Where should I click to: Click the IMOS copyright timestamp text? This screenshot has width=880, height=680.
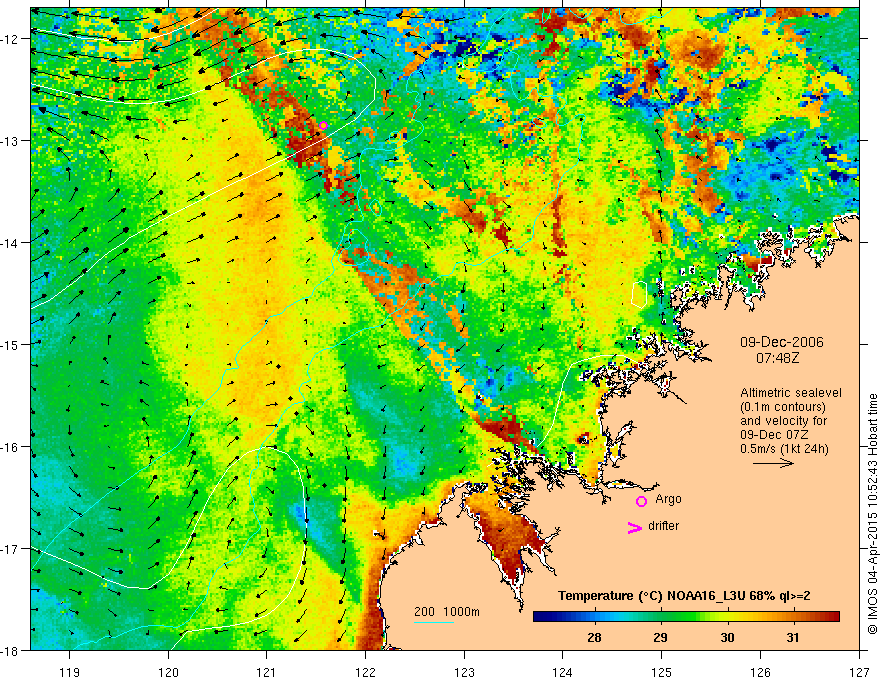click(x=873, y=514)
